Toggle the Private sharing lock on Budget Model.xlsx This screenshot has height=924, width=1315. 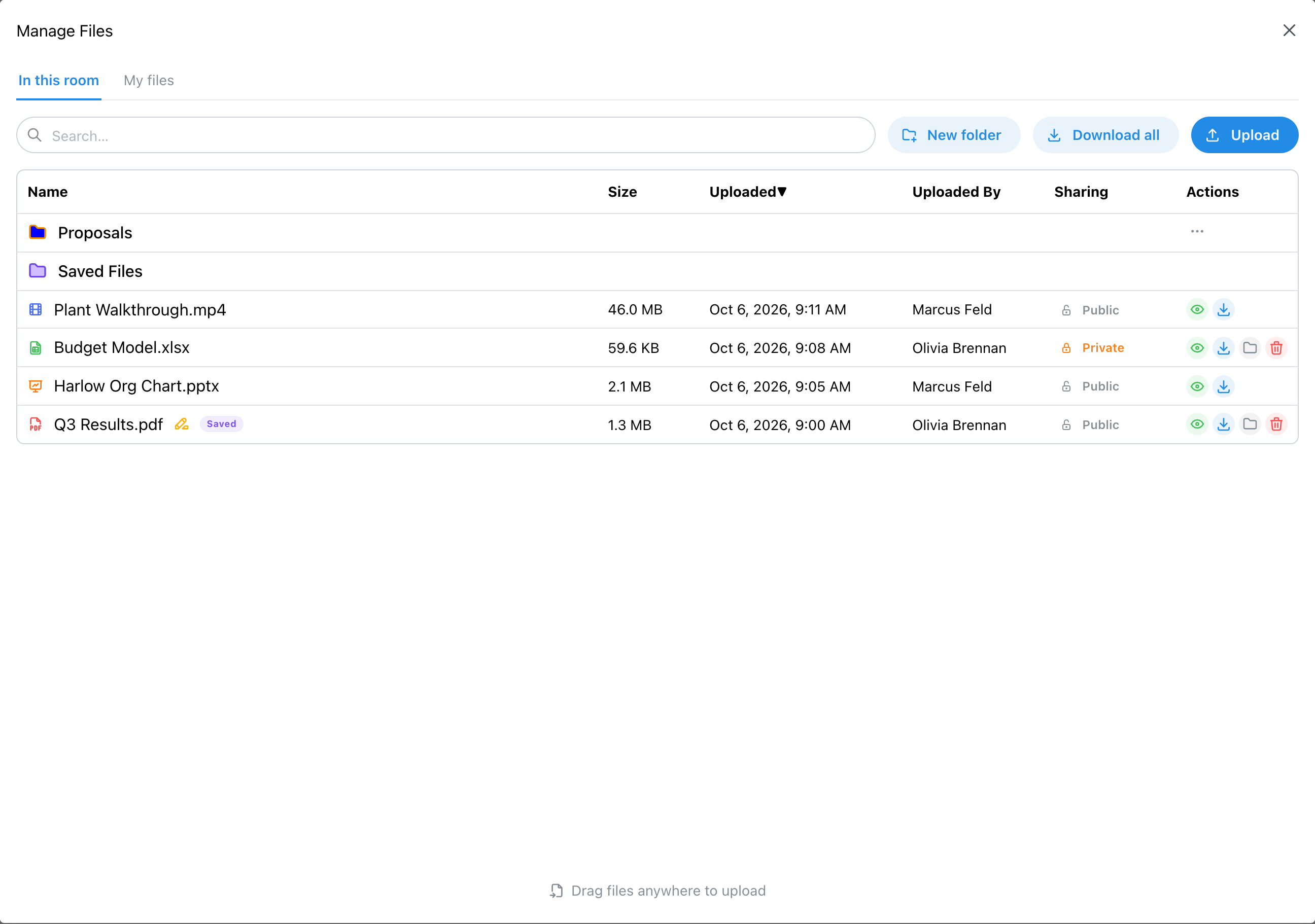click(1092, 348)
